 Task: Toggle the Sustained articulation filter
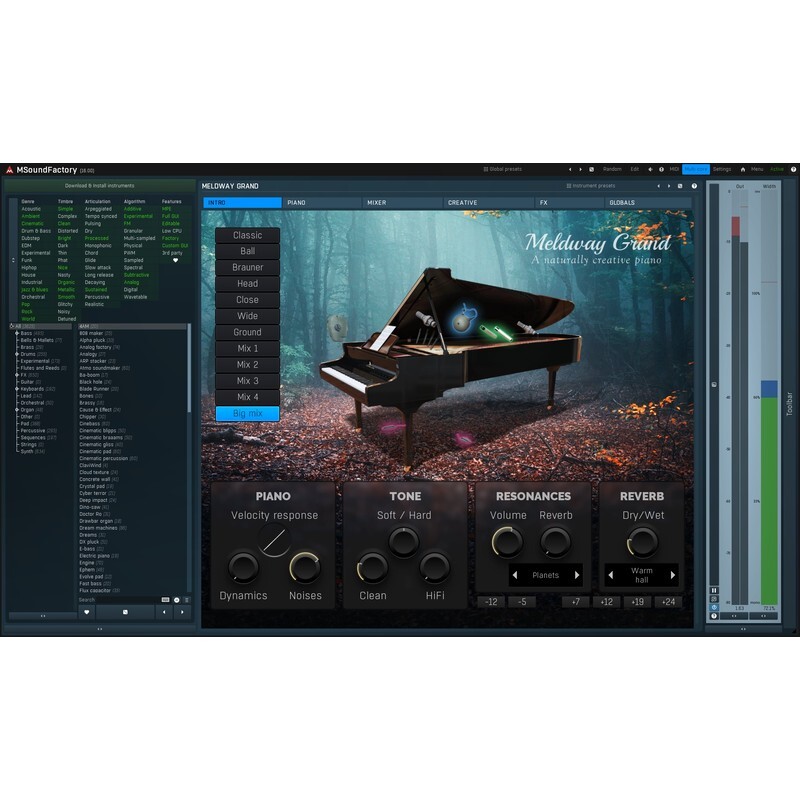tap(96, 289)
